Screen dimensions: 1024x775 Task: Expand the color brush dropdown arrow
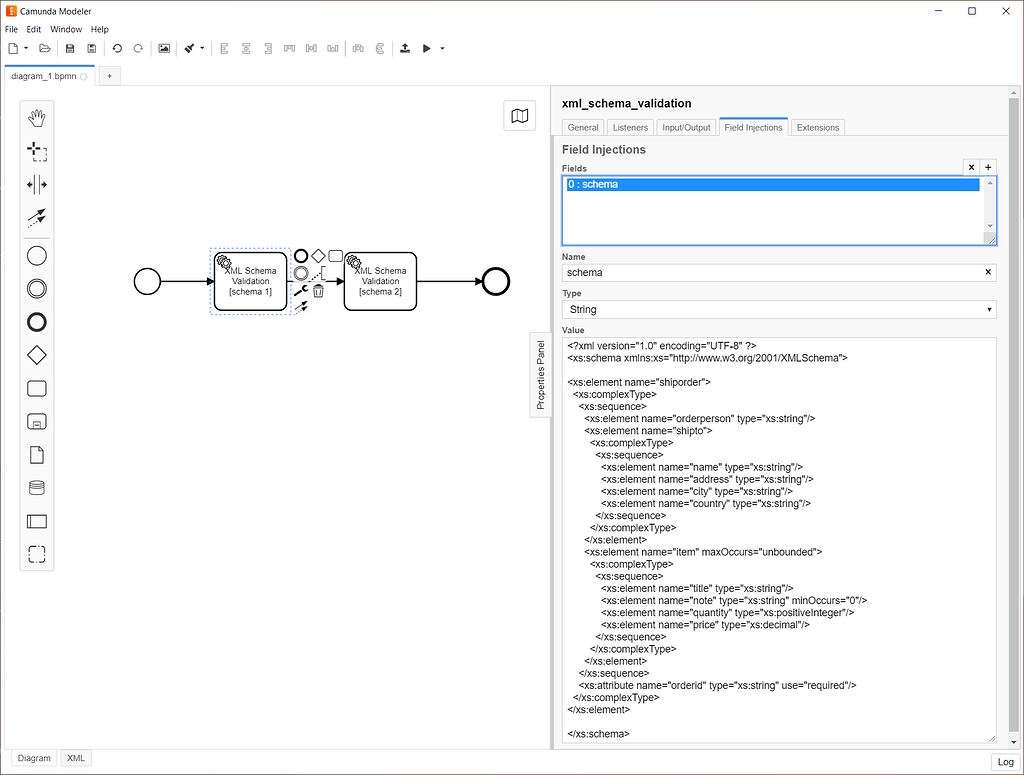202,48
